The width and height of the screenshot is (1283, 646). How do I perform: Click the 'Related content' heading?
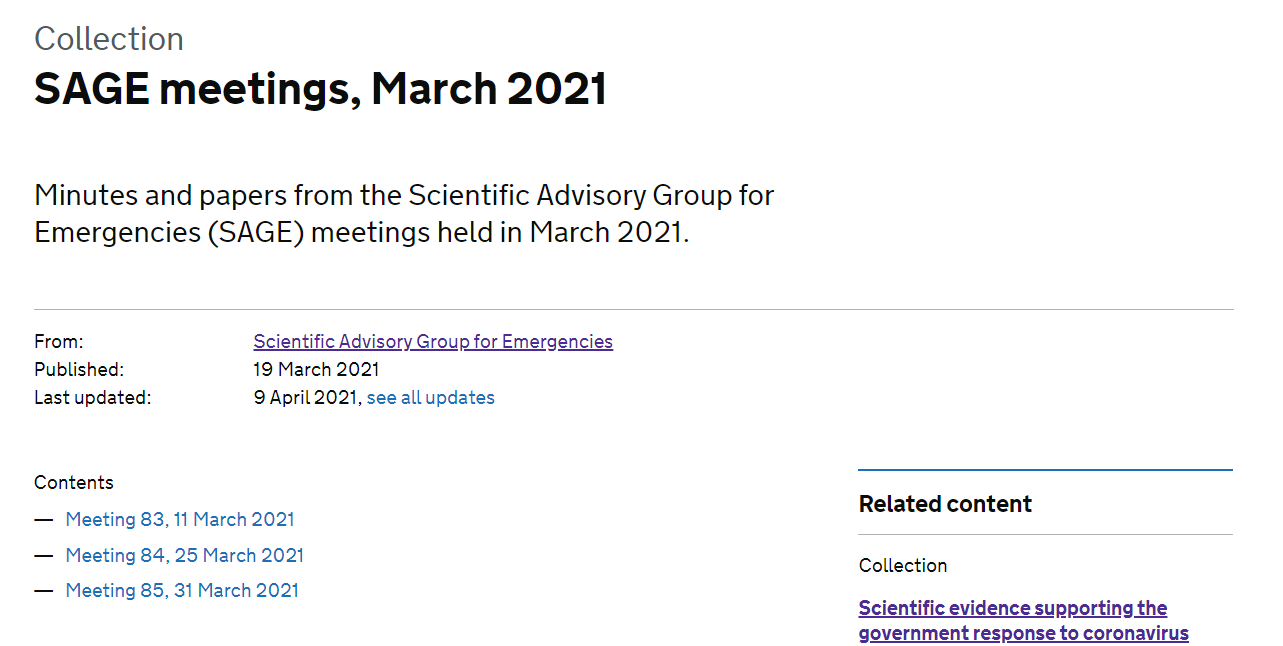click(x=945, y=504)
